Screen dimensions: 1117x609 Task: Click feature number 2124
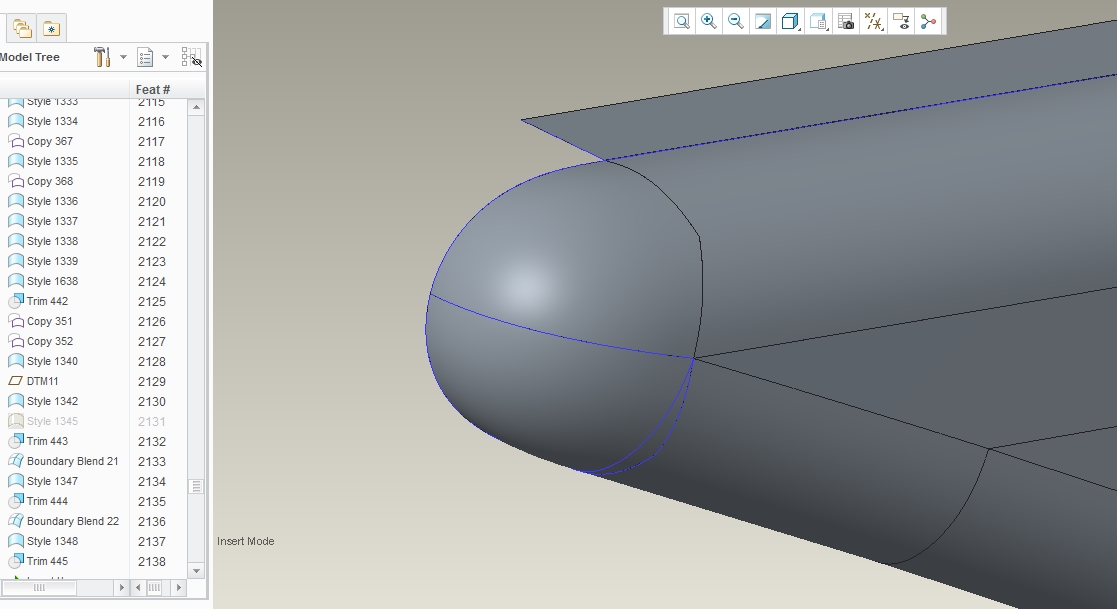[152, 281]
